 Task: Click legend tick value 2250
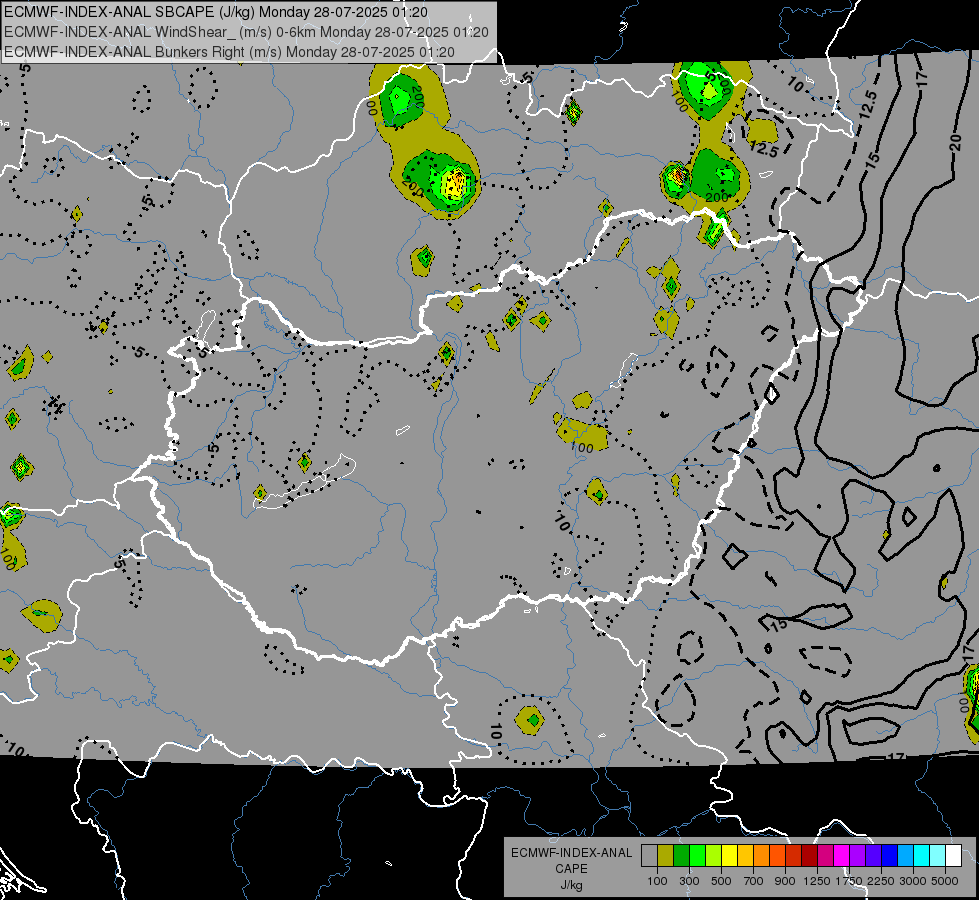click(881, 881)
